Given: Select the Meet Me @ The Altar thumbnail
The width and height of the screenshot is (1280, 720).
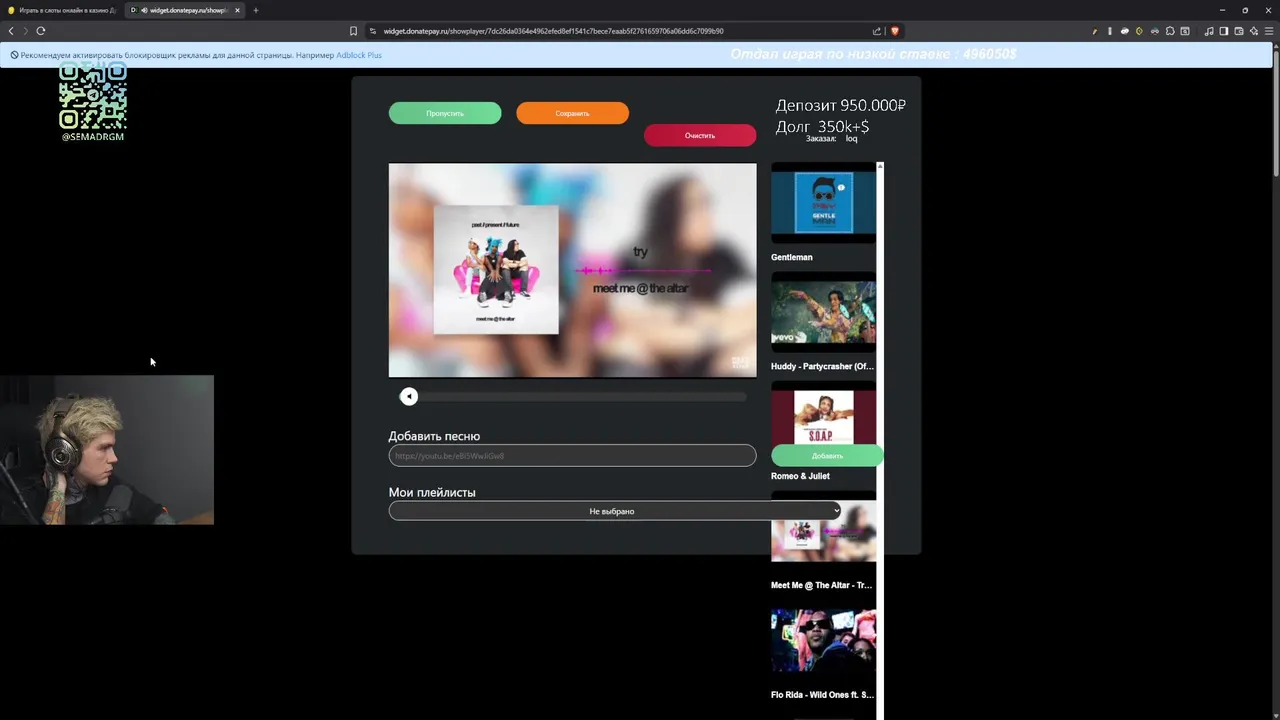Looking at the screenshot, I should (823, 531).
